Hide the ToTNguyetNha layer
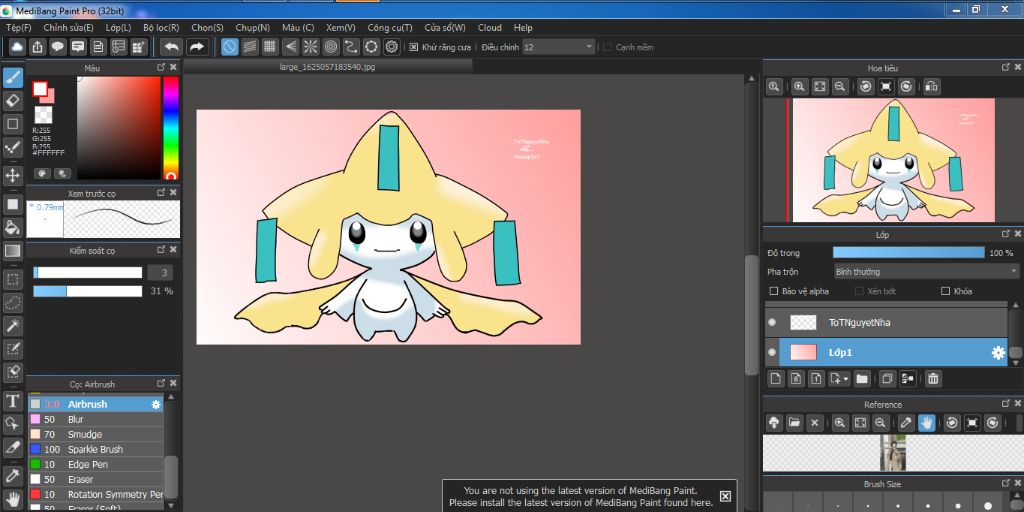Screen dimensions: 1024x512 click(772, 322)
